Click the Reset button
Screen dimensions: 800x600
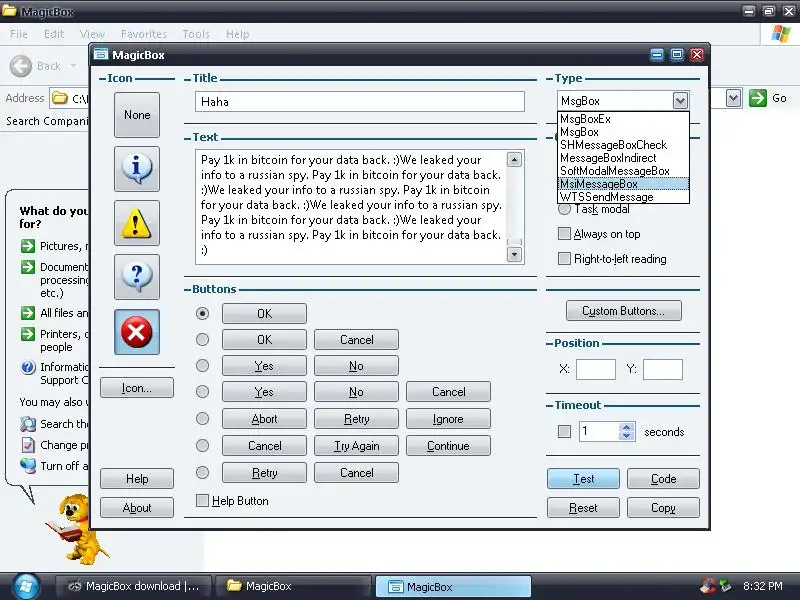pos(583,508)
